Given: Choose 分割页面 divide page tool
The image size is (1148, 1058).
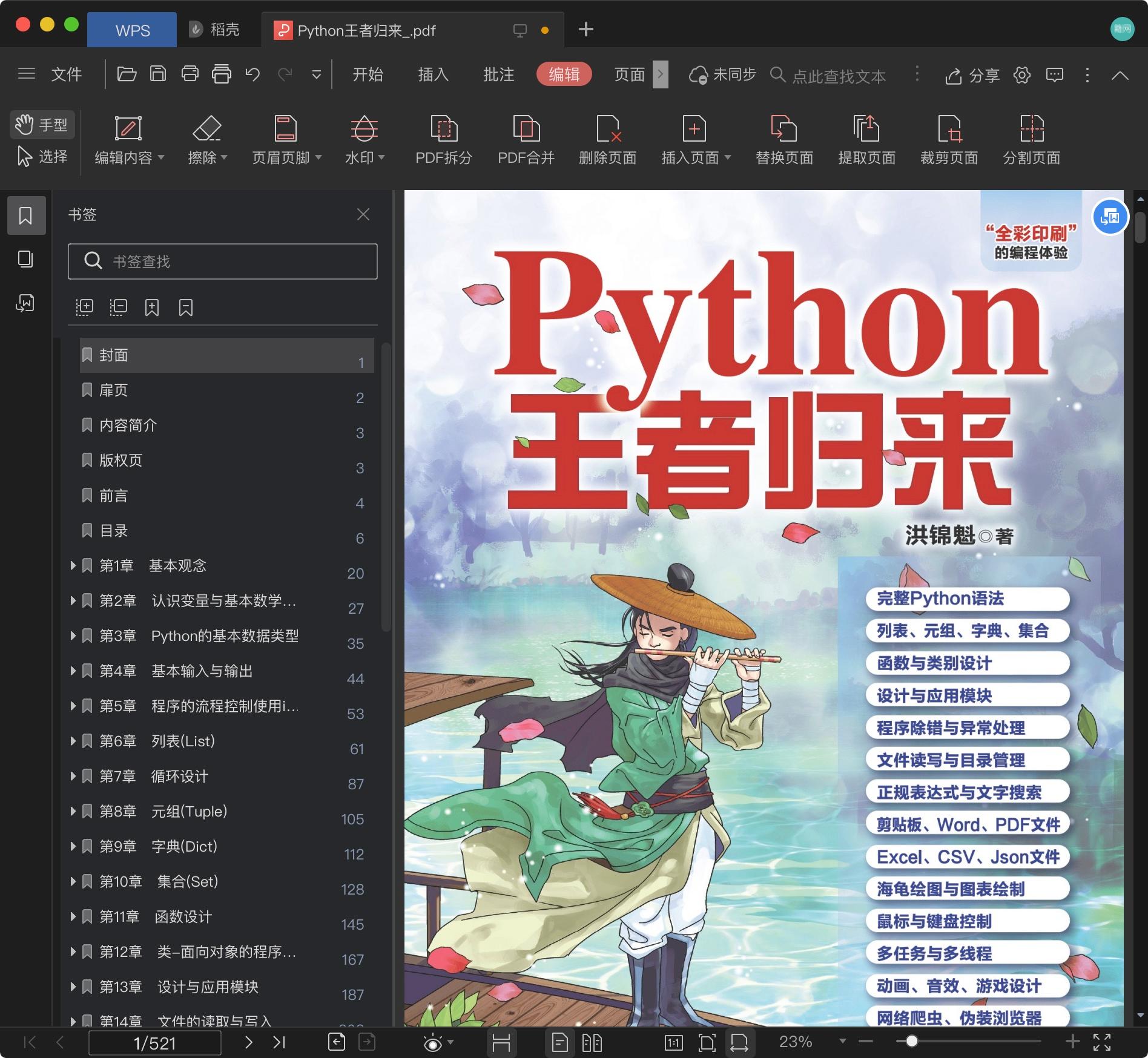Looking at the screenshot, I should [x=1031, y=140].
